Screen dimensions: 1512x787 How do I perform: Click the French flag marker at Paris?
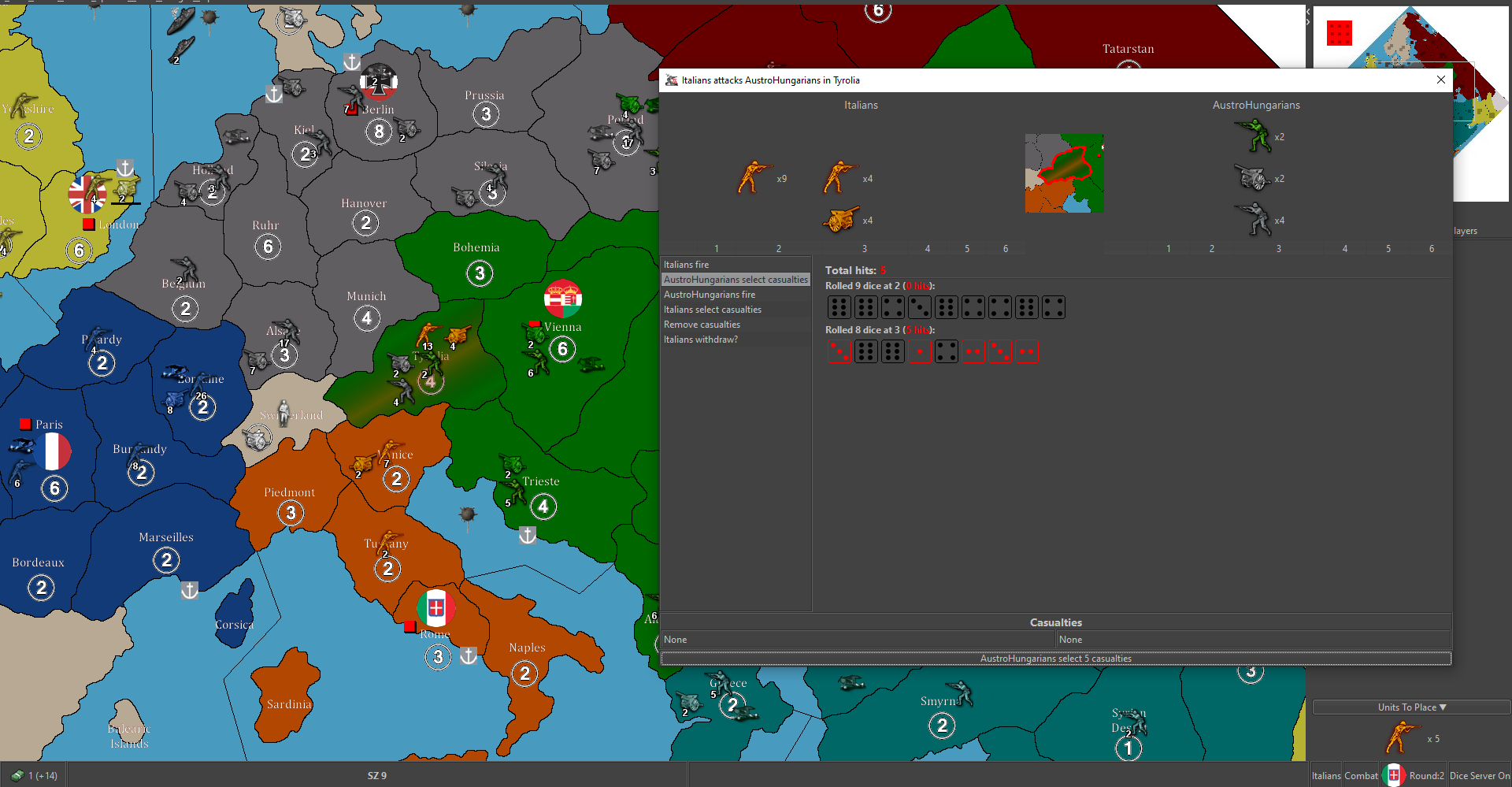(53, 452)
